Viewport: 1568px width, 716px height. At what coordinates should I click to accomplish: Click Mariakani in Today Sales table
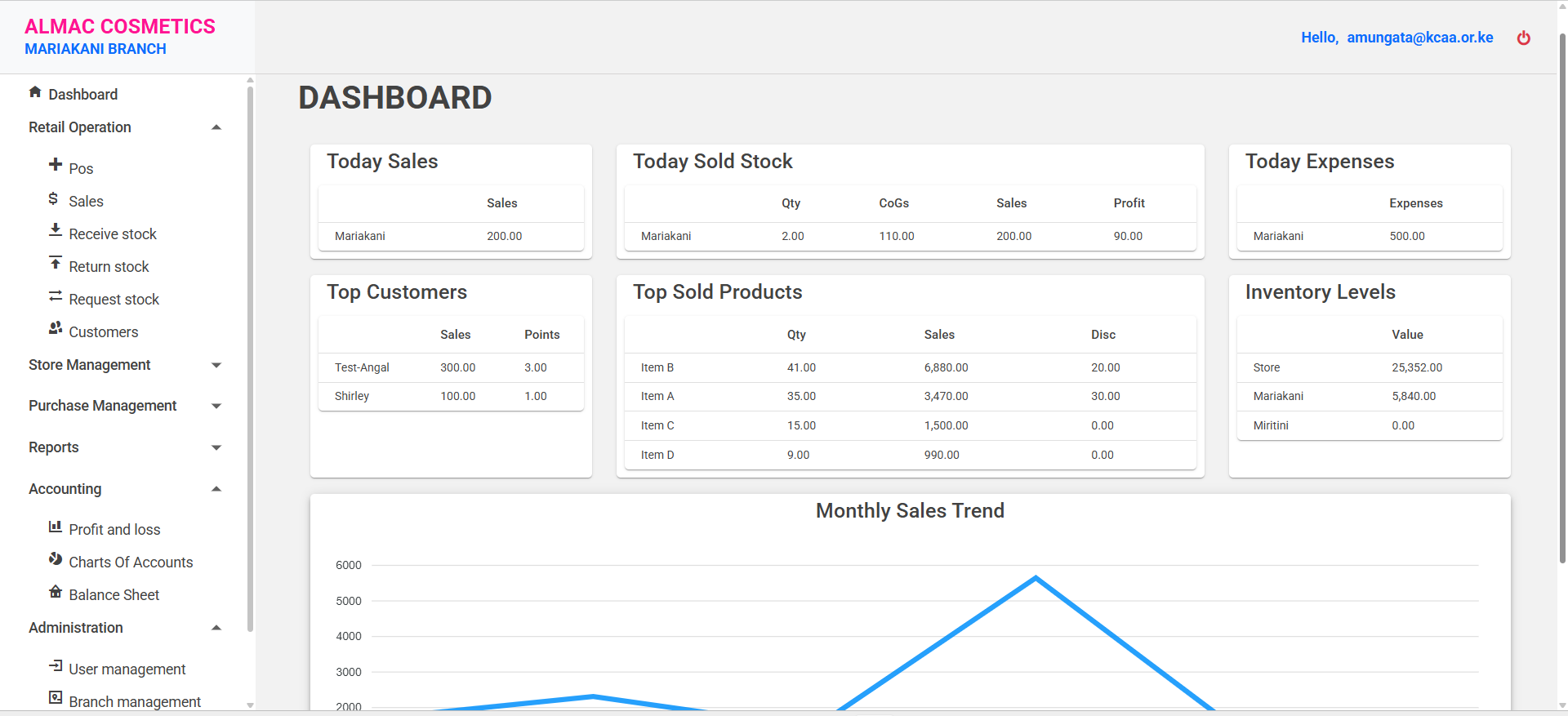coord(360,236)
